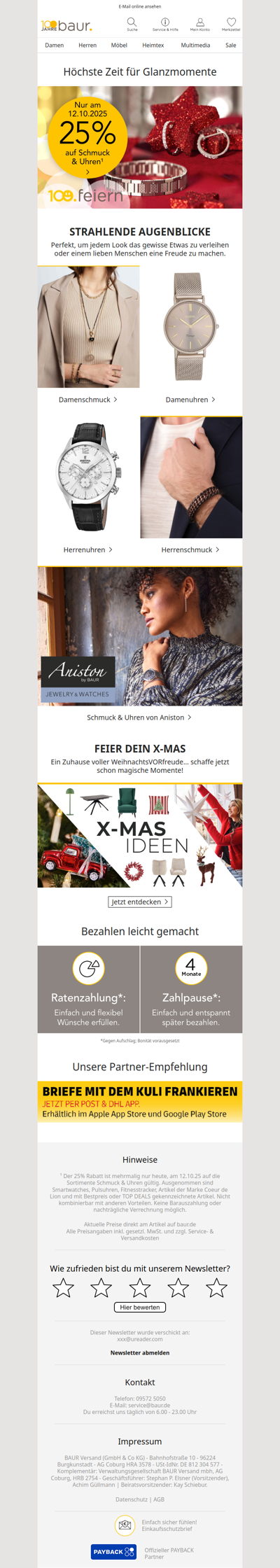Open the Herrenuhren chevron link
The height and width of the screenshot is (1568, 280).
coord(88,550)
